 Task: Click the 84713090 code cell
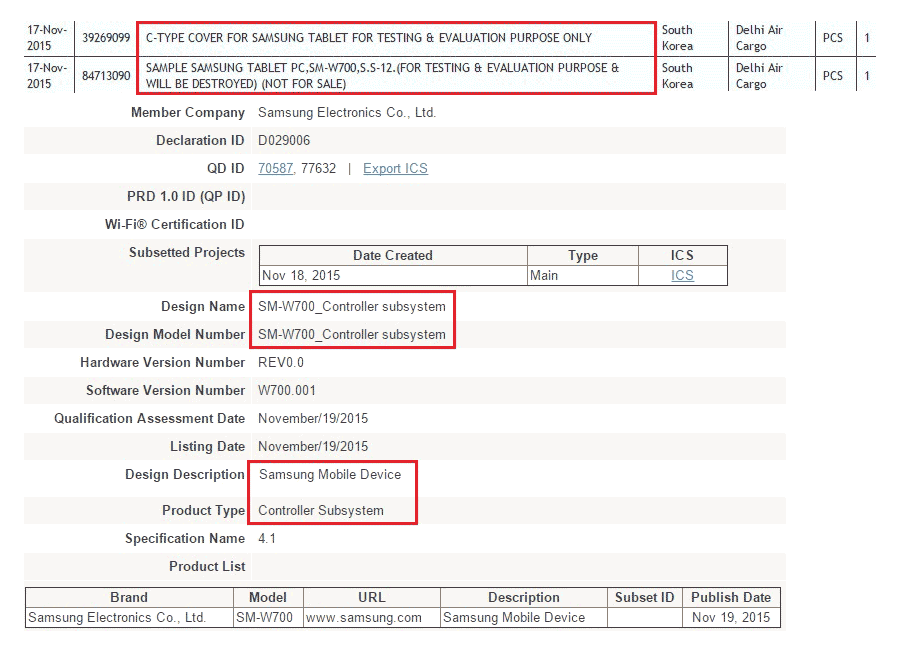point(106,76)
